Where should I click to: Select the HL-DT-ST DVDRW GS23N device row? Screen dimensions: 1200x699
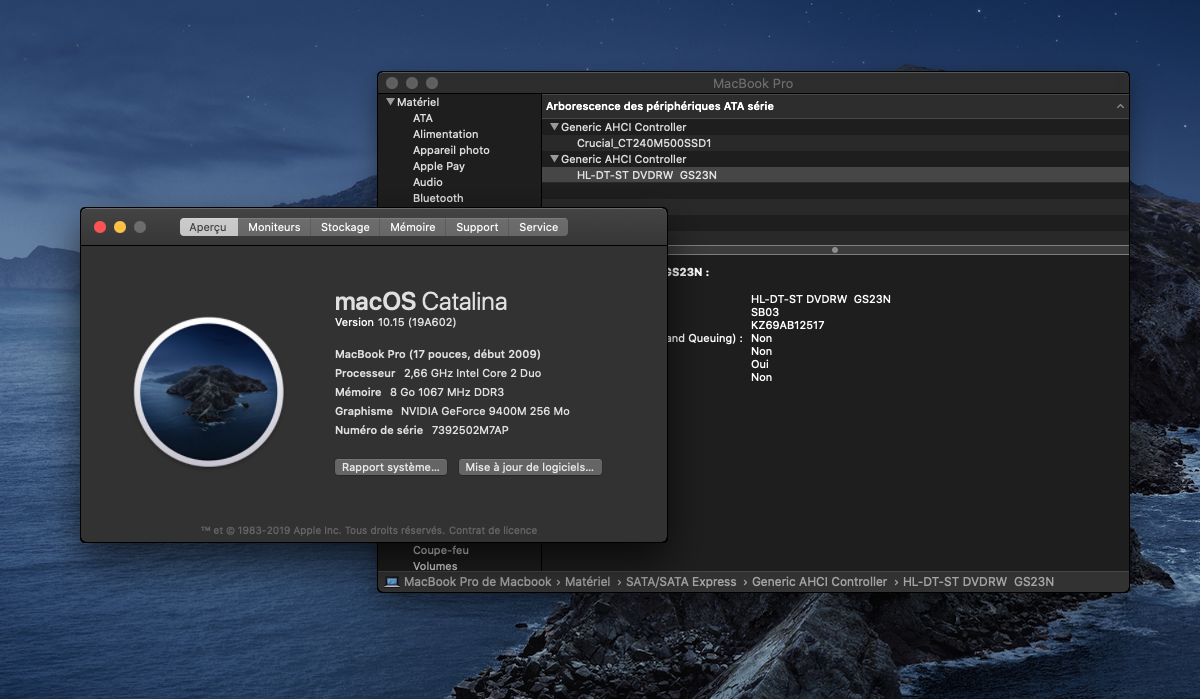pos(835,175)
